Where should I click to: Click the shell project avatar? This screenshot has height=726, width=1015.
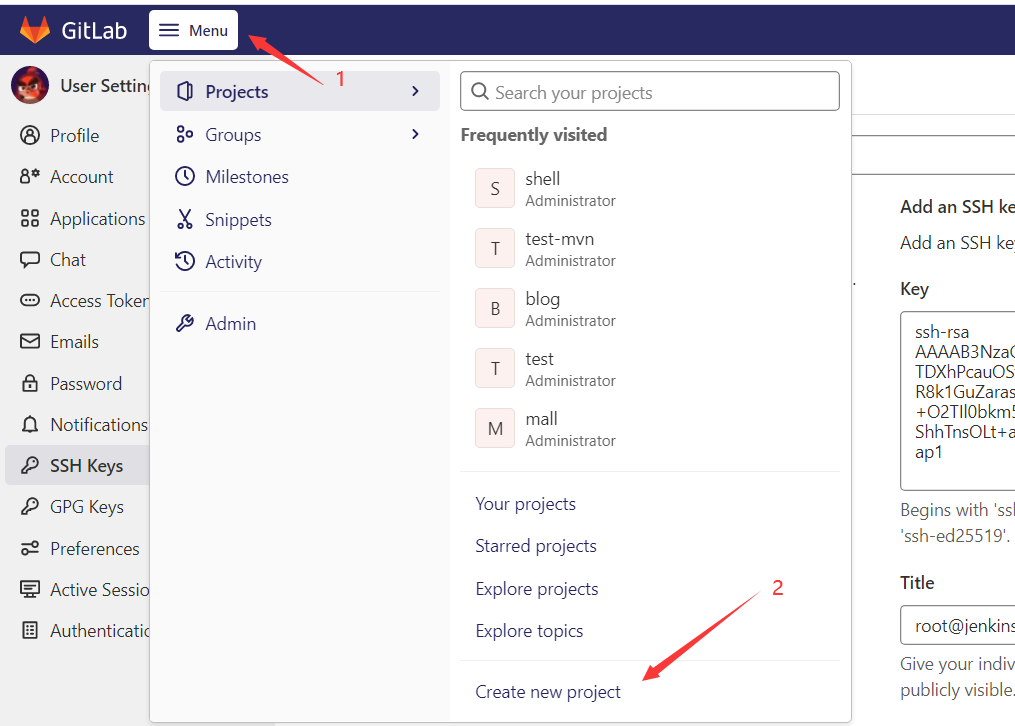click(x=495, y=188)
